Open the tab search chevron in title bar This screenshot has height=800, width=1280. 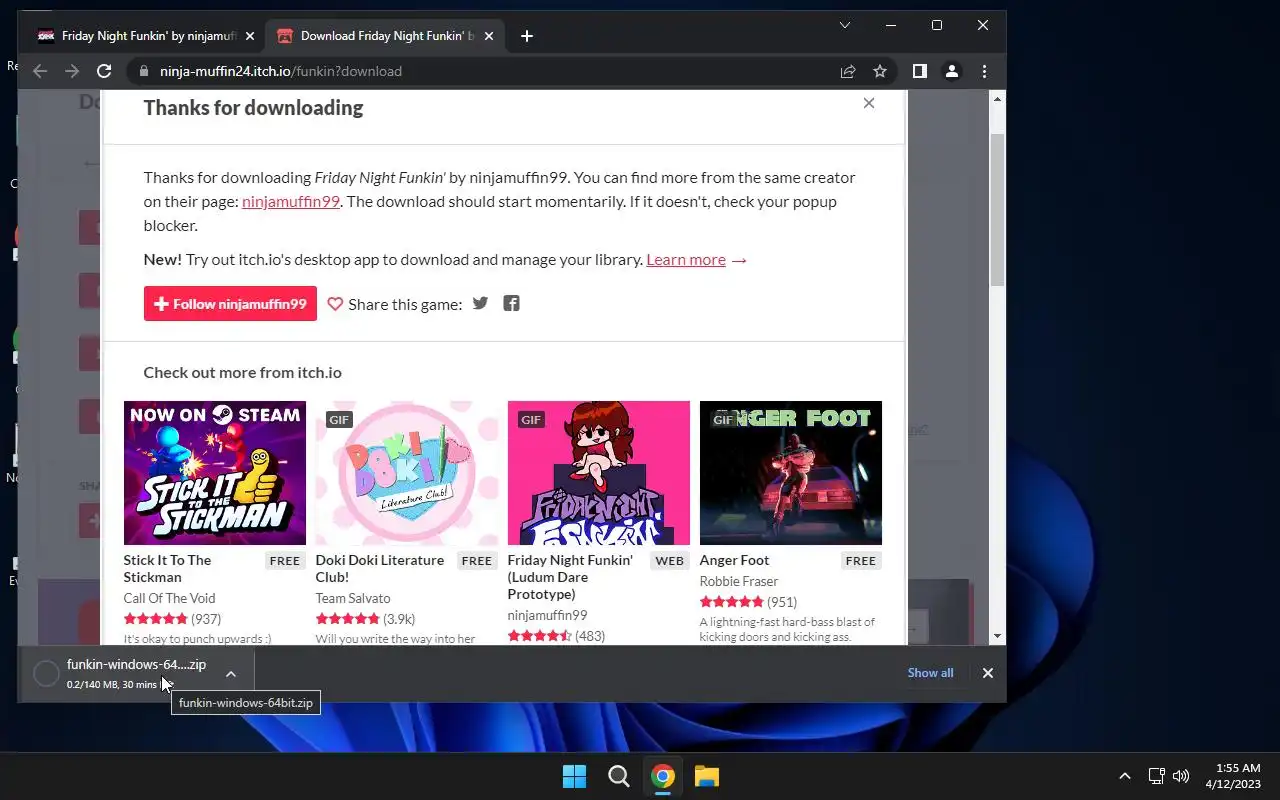point(845,25)
